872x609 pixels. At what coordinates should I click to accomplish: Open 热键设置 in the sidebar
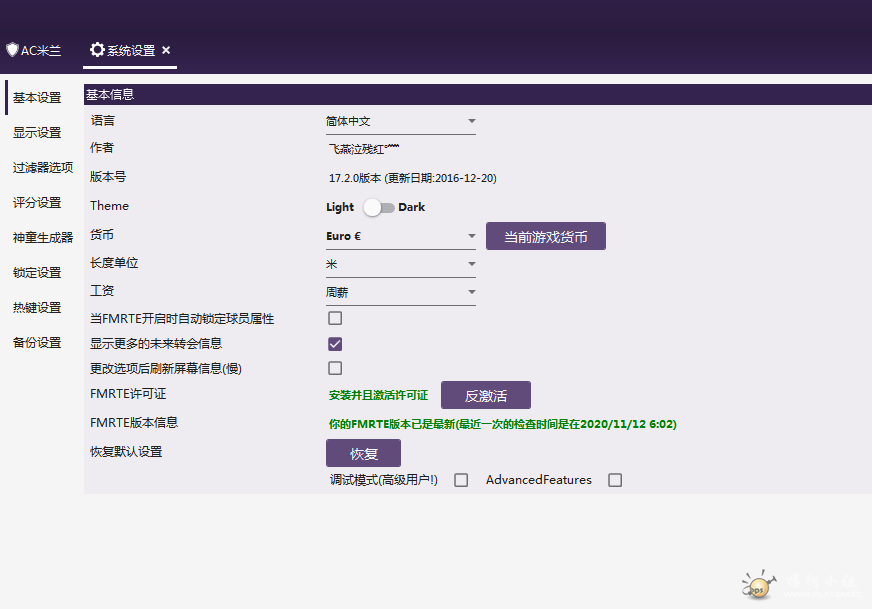[x=37, y=308]
